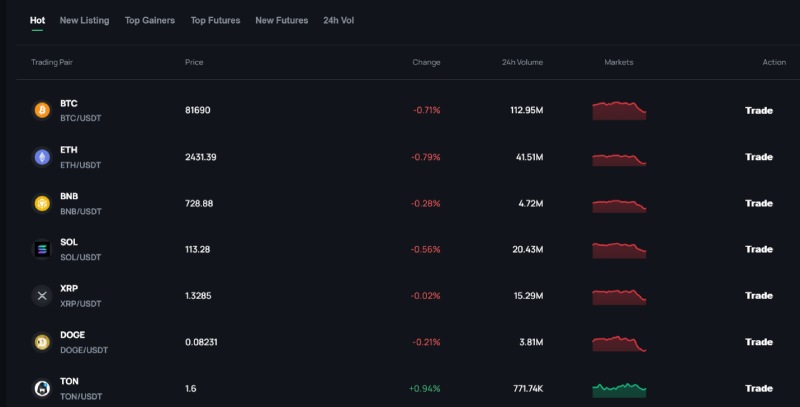
Task: Click the 771.74K volume value
Action: point(528,389)
